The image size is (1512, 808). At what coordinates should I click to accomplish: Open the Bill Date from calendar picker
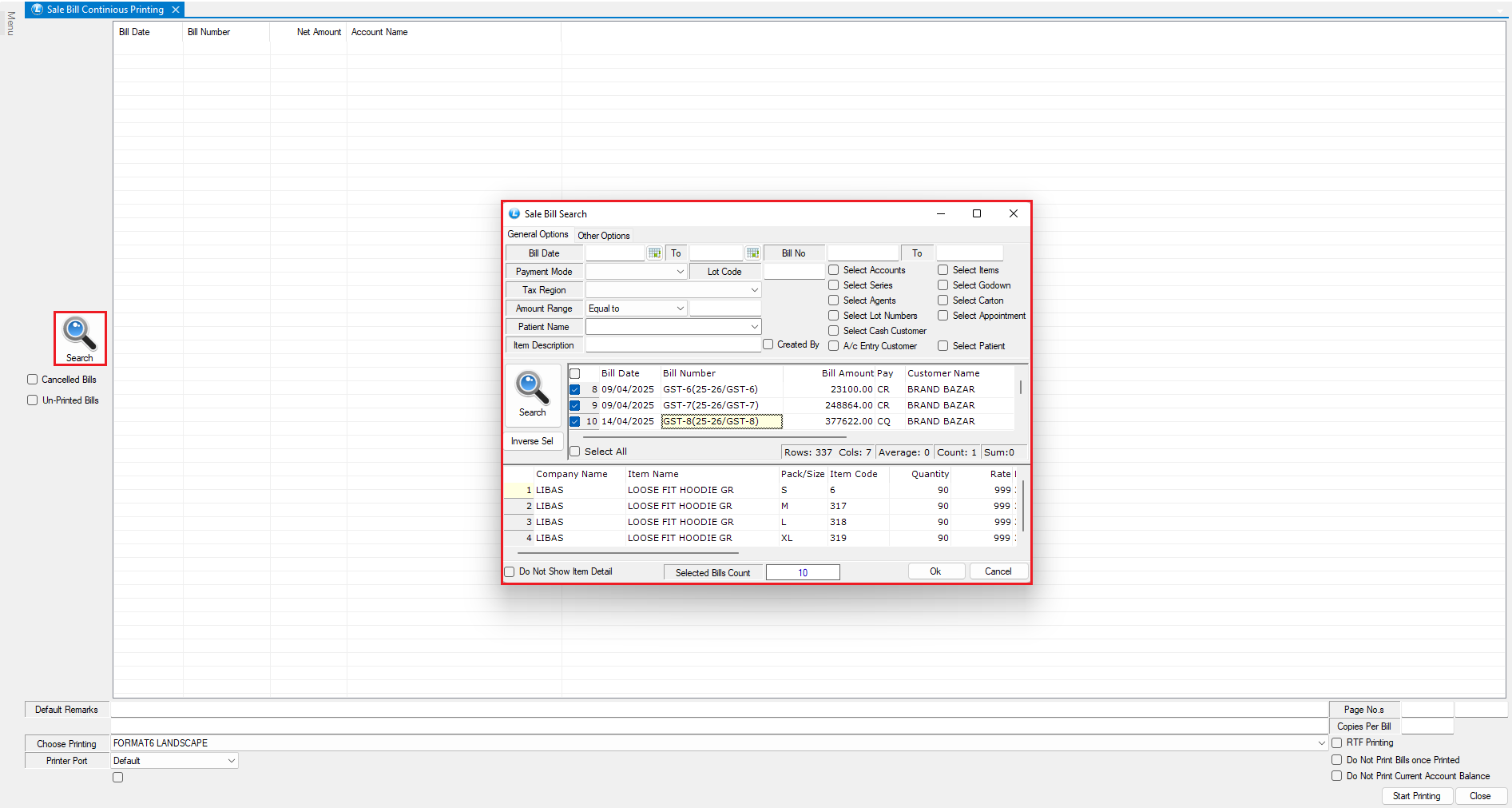coord(655,253)
